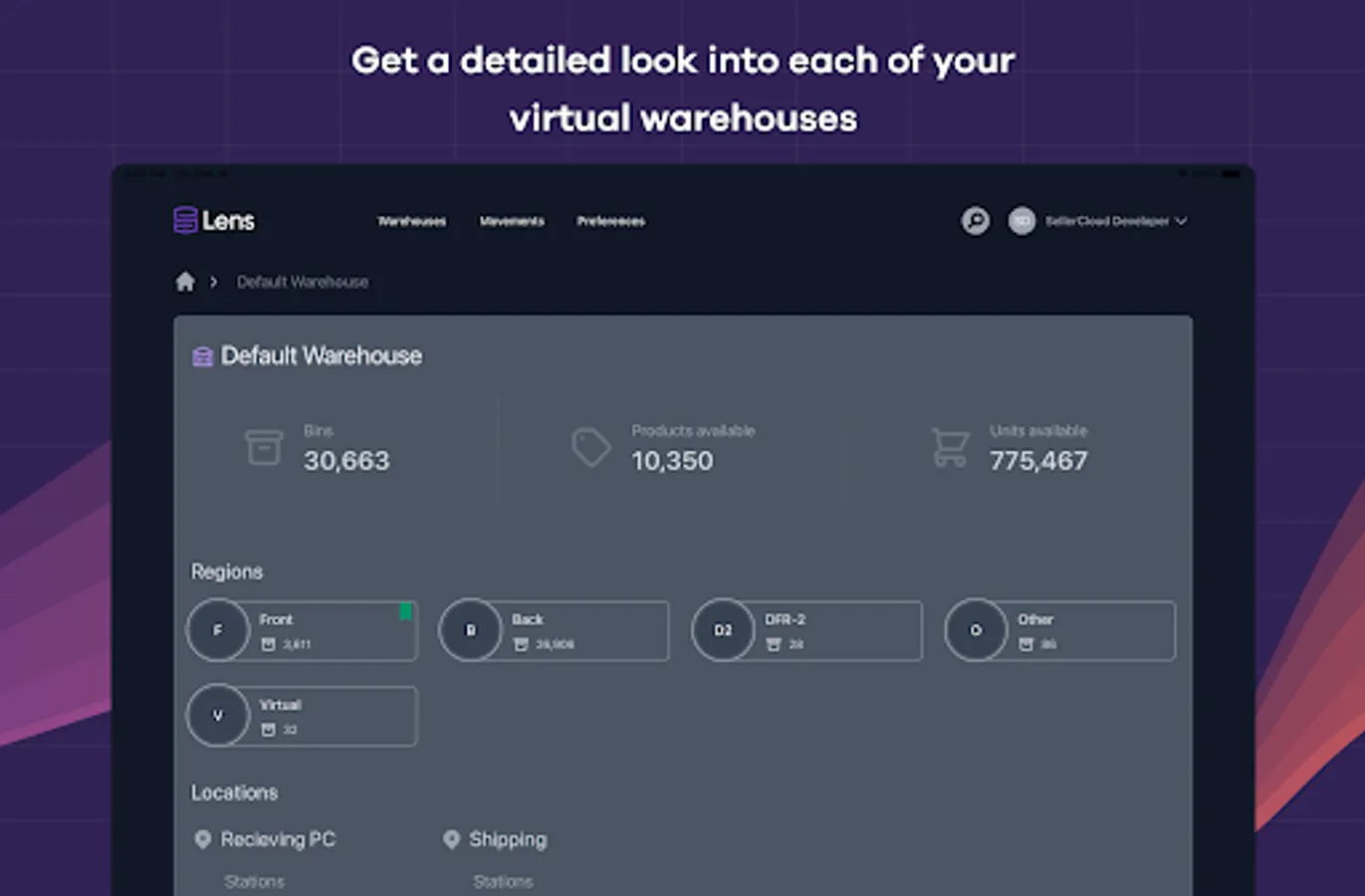Click the bin count icon in DFR-2 region
This screenshot has height=896, width=1365.
click(774, 644)
